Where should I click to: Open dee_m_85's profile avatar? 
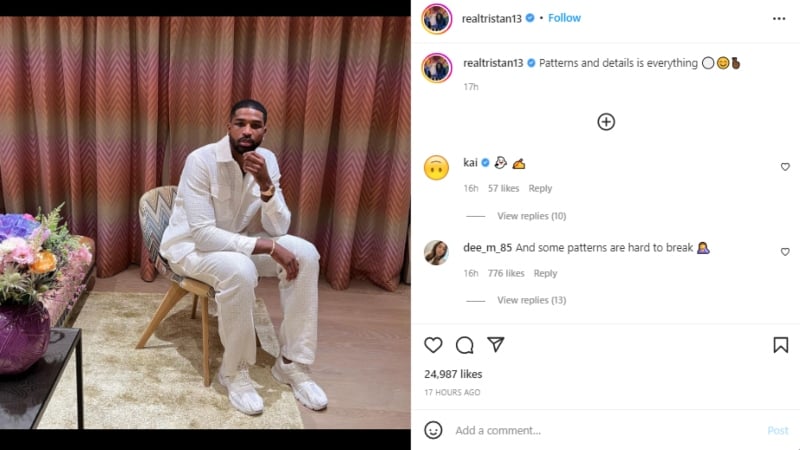point(436,252)
